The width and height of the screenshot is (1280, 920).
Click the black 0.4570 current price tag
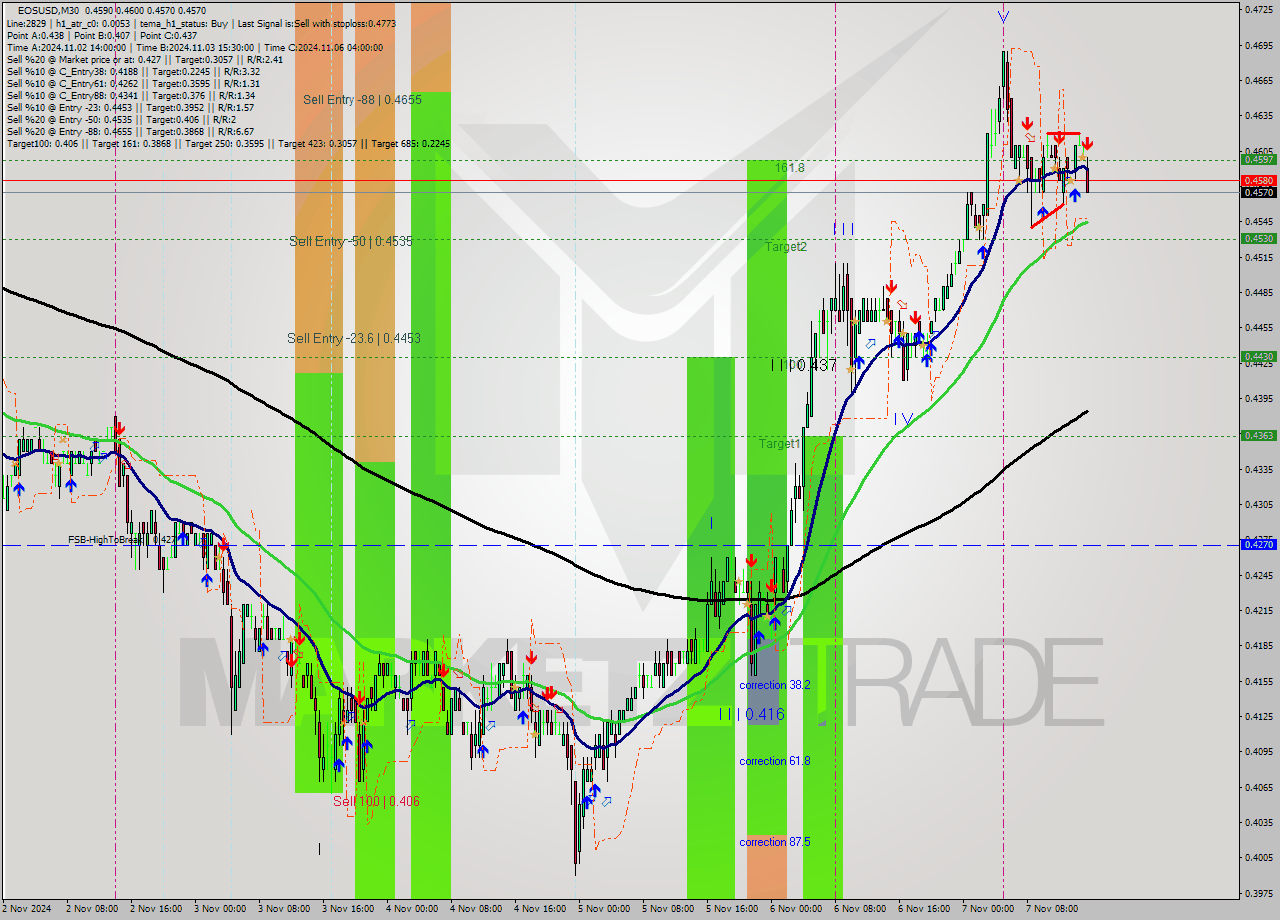pos(1258,192)
